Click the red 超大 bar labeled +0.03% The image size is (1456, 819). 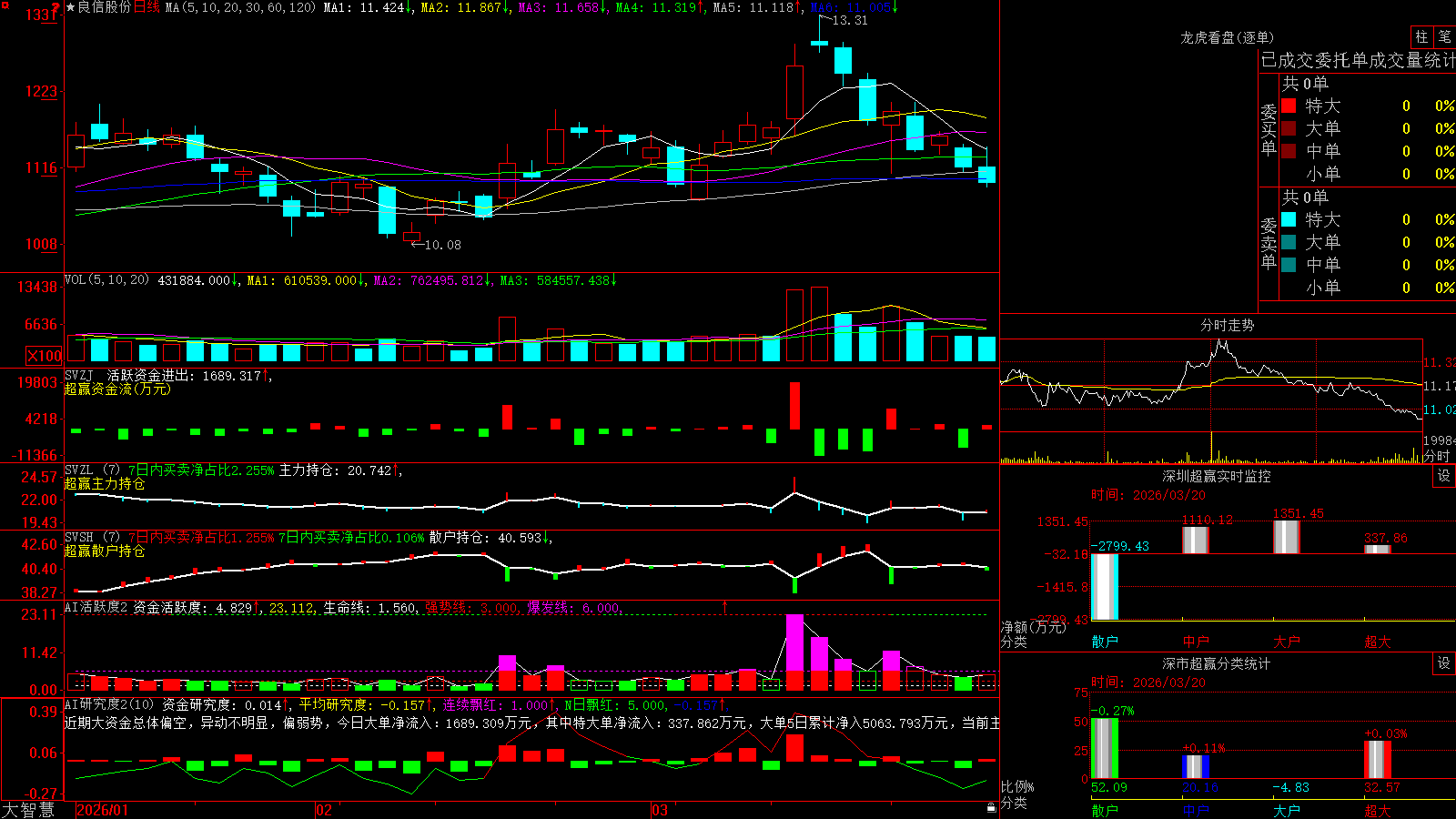click(1378, 760)
